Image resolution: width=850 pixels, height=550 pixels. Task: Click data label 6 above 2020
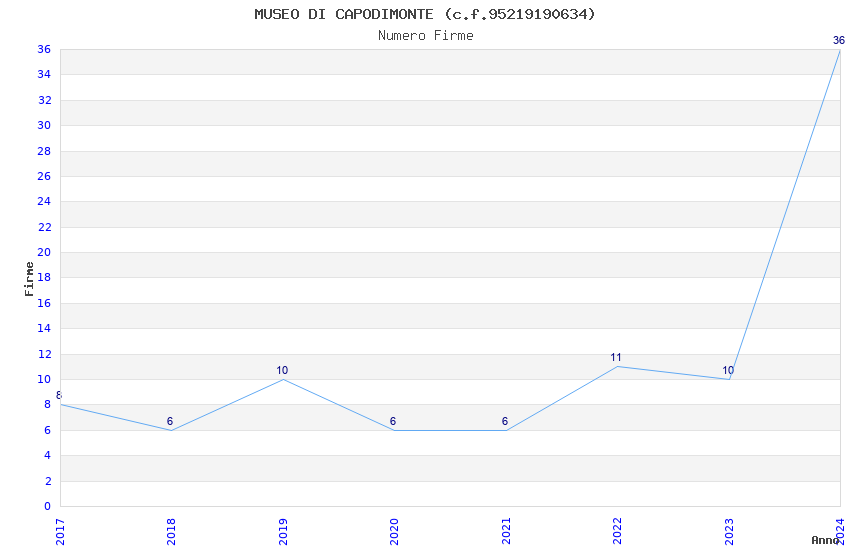point(393,421)
